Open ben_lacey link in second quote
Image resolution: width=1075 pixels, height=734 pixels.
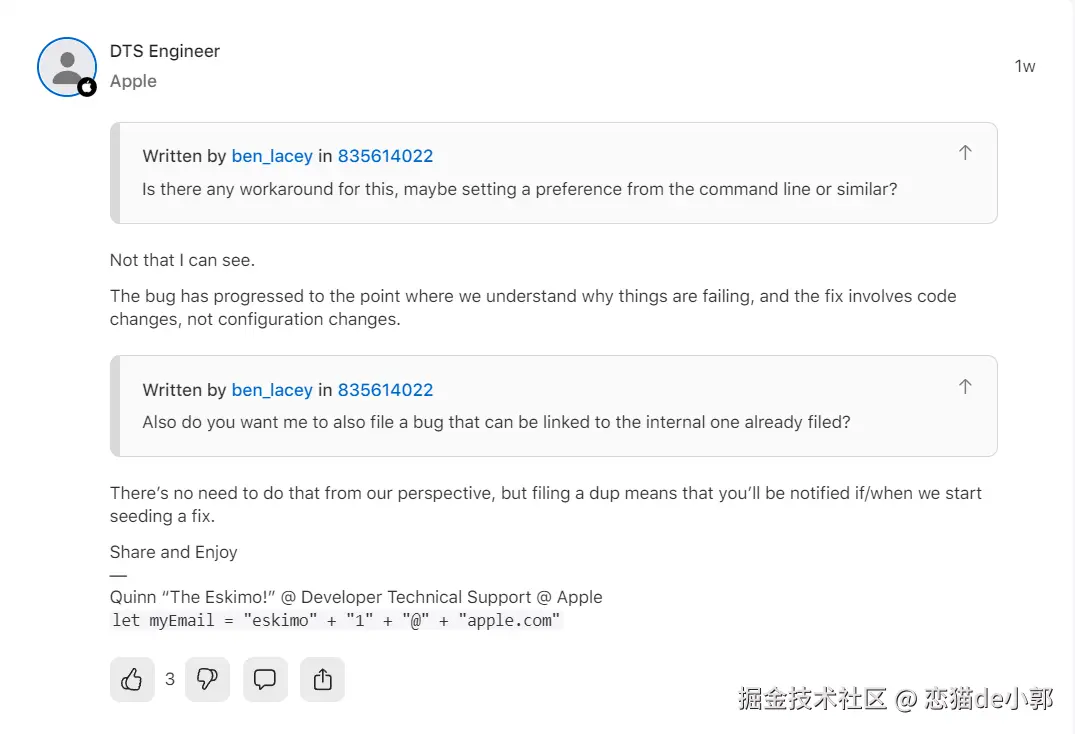point(272,390)
